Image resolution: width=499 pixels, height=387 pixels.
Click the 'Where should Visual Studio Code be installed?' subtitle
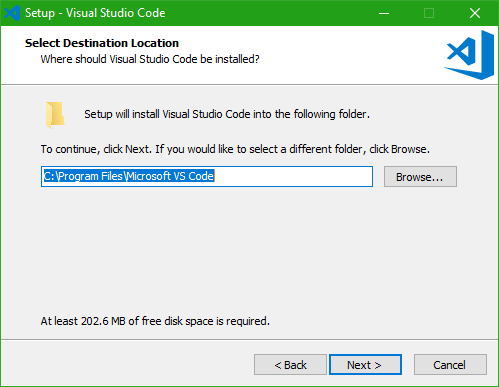[x=150, y=59]
